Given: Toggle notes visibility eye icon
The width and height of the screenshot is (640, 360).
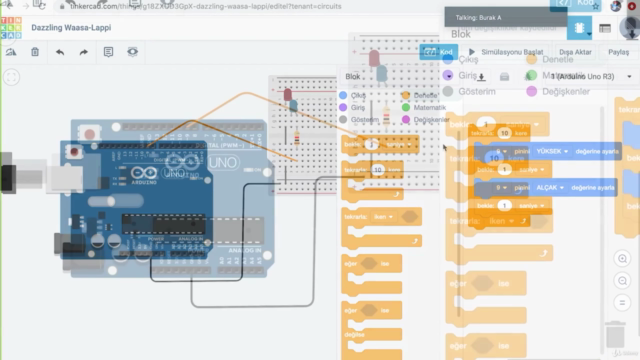Looking at the screenshot, I should (x=133, y=52).
